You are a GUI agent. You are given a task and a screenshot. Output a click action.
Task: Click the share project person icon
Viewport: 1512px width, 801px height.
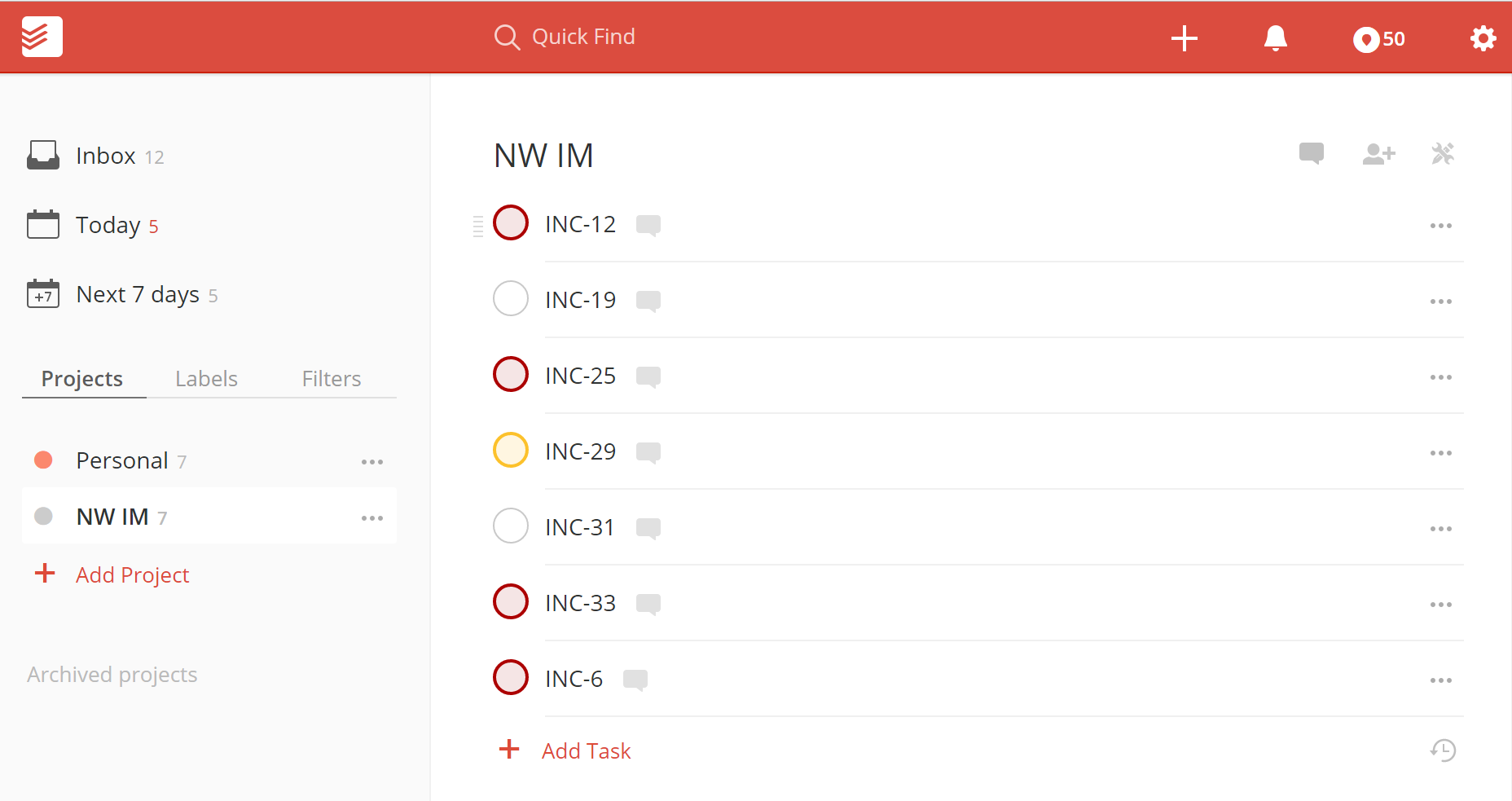1378,153
